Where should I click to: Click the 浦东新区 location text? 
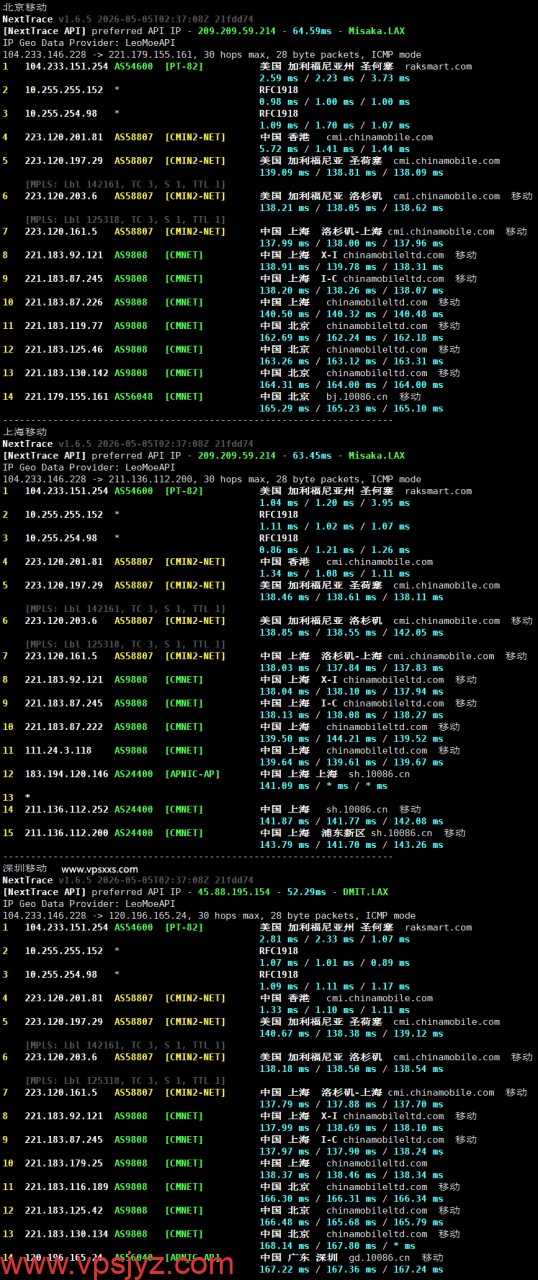[343, 832]
